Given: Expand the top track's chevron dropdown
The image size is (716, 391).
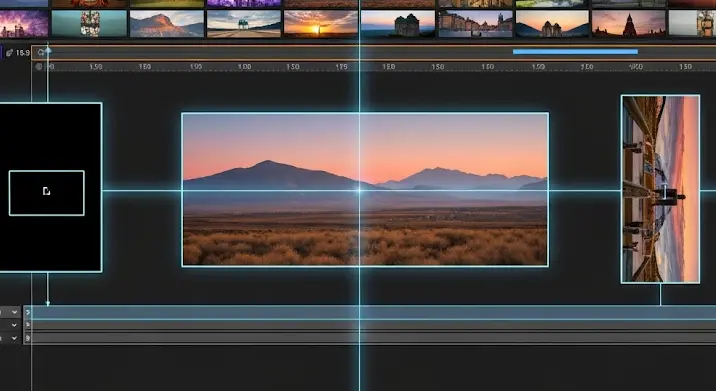Looking at the screenshot, I should tap(14, 312).
